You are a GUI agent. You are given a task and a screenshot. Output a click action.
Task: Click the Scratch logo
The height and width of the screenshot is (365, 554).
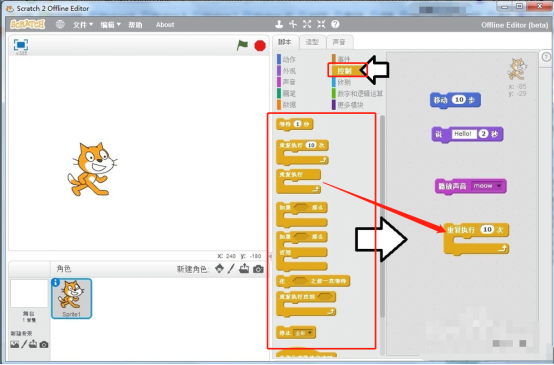[28, 24]
